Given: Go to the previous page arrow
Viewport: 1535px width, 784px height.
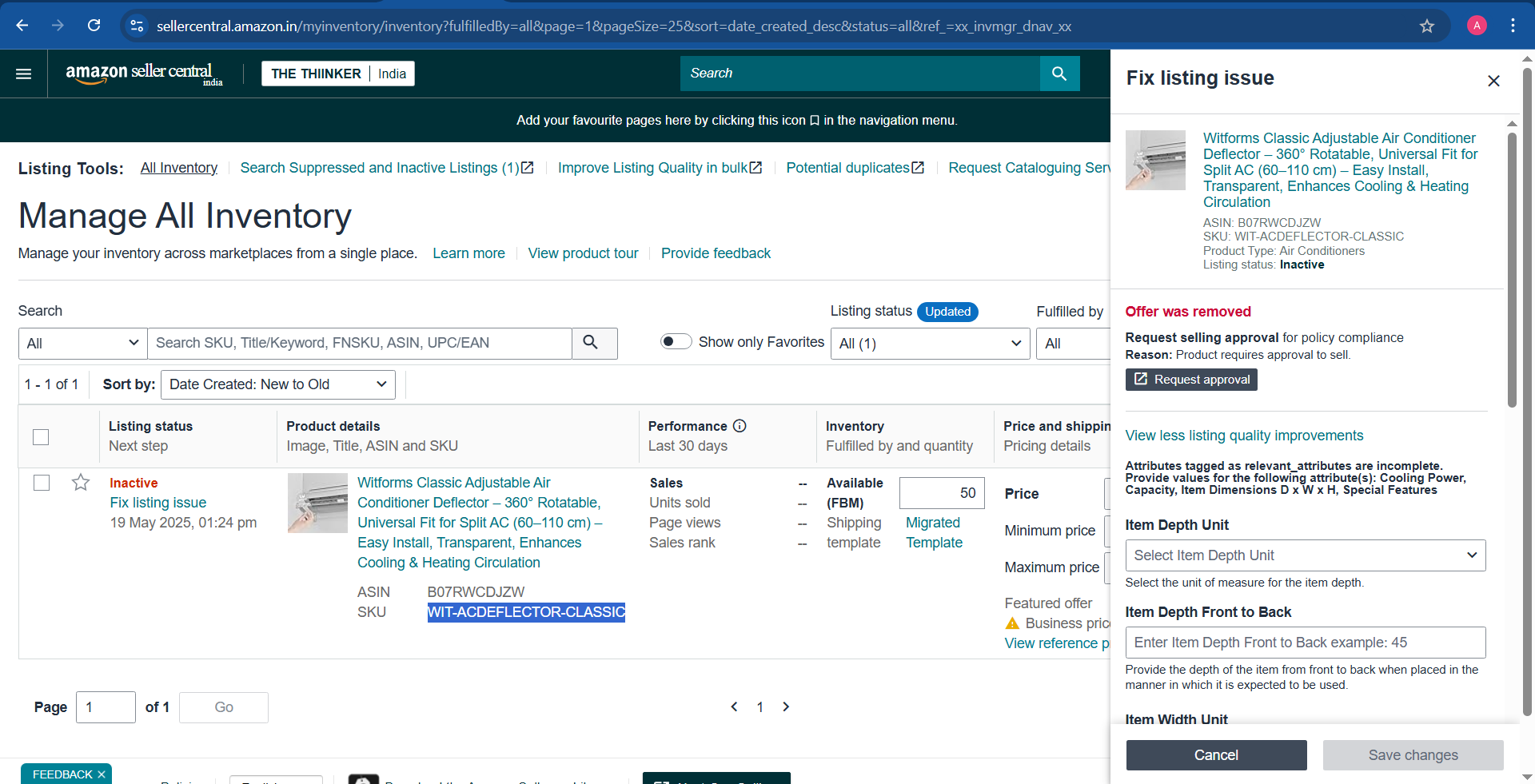Looking at the screenshot, I should pyautogui.click(x=734, y=706).
